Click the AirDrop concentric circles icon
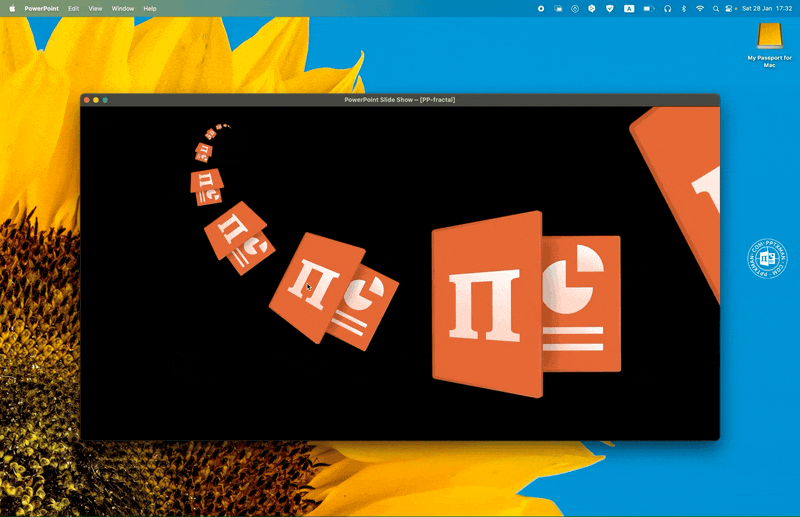 click(x=575, y=9)
